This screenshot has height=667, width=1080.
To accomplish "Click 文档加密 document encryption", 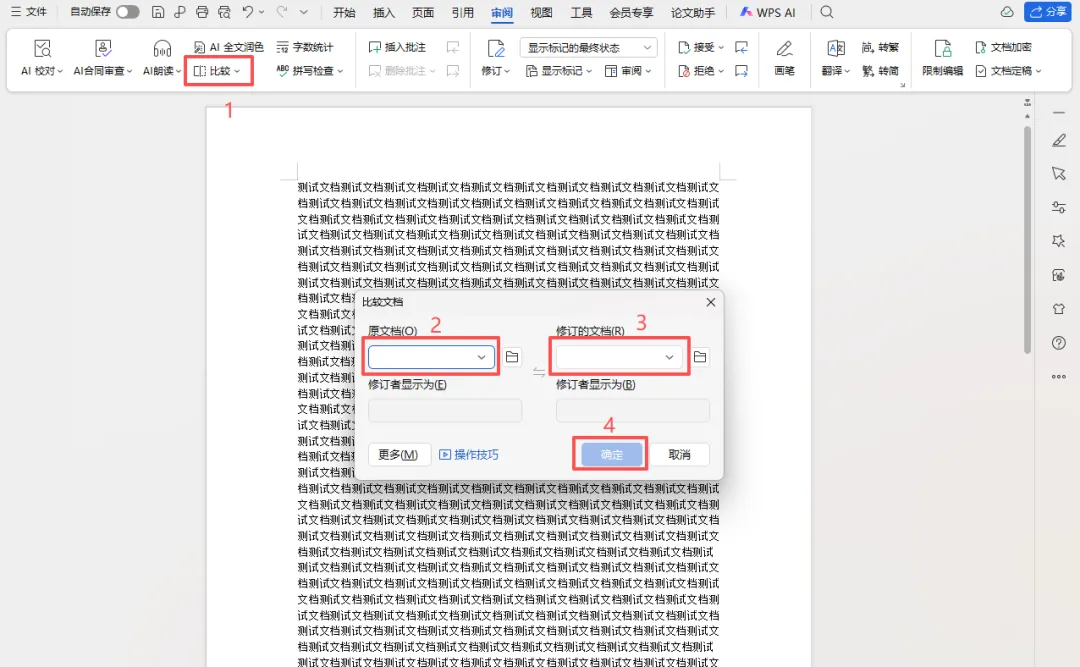I will [x=1004, y=47].
